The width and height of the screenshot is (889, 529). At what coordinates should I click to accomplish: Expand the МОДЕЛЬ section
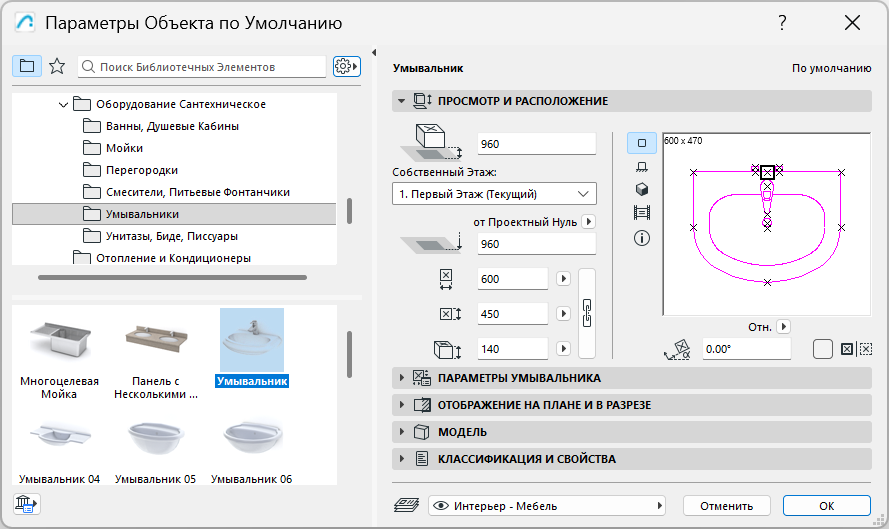pyautogui.click(x=632, y=432)
